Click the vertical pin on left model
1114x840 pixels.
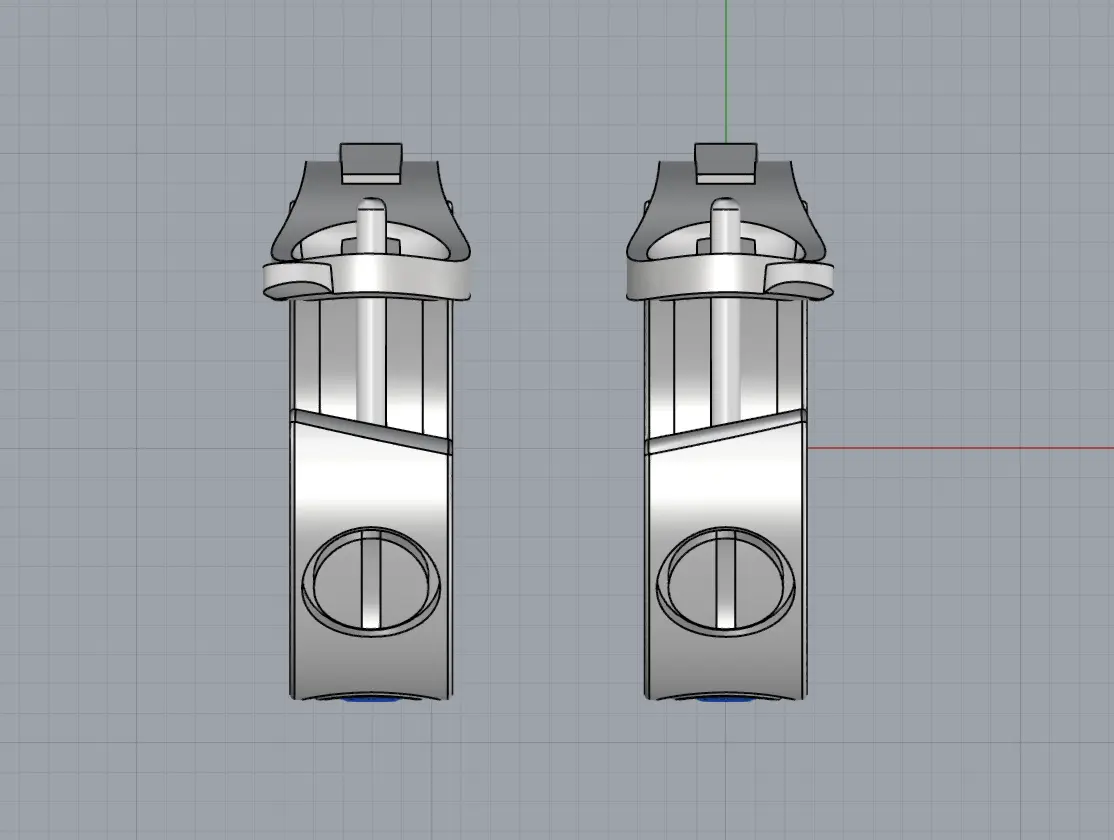[x=371, y=340]
